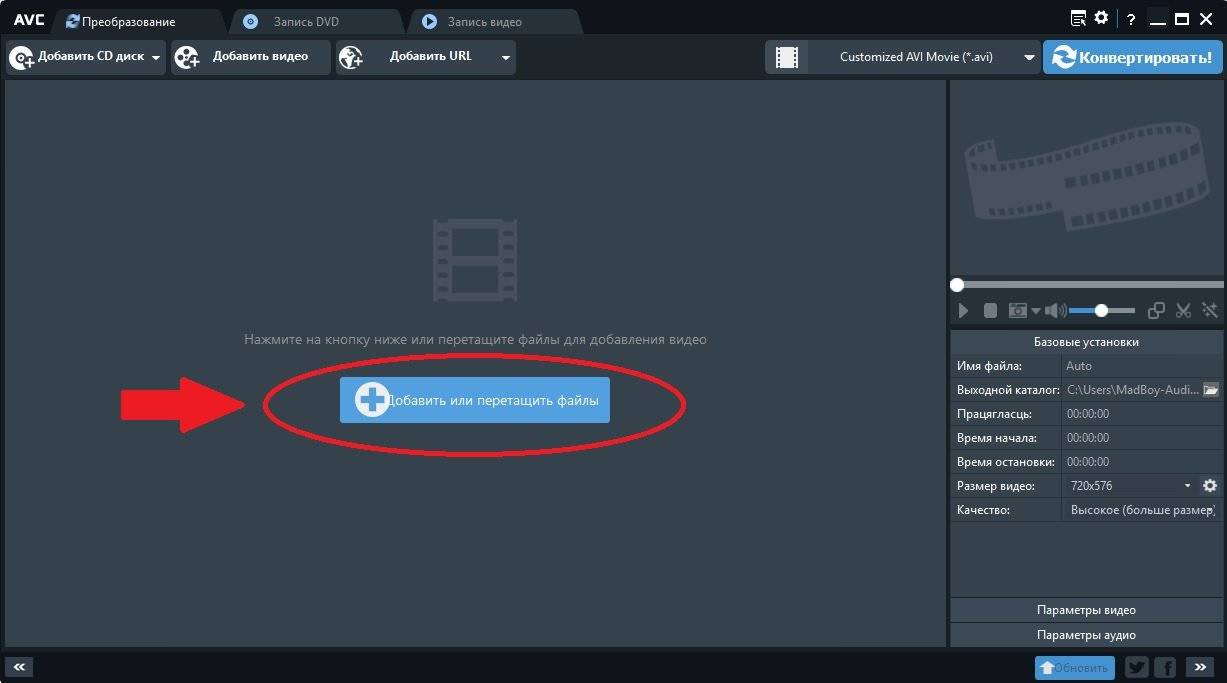Toggle right panel with the double-arrow button
Screen dimensions: 1227x683
(1199, 667)
